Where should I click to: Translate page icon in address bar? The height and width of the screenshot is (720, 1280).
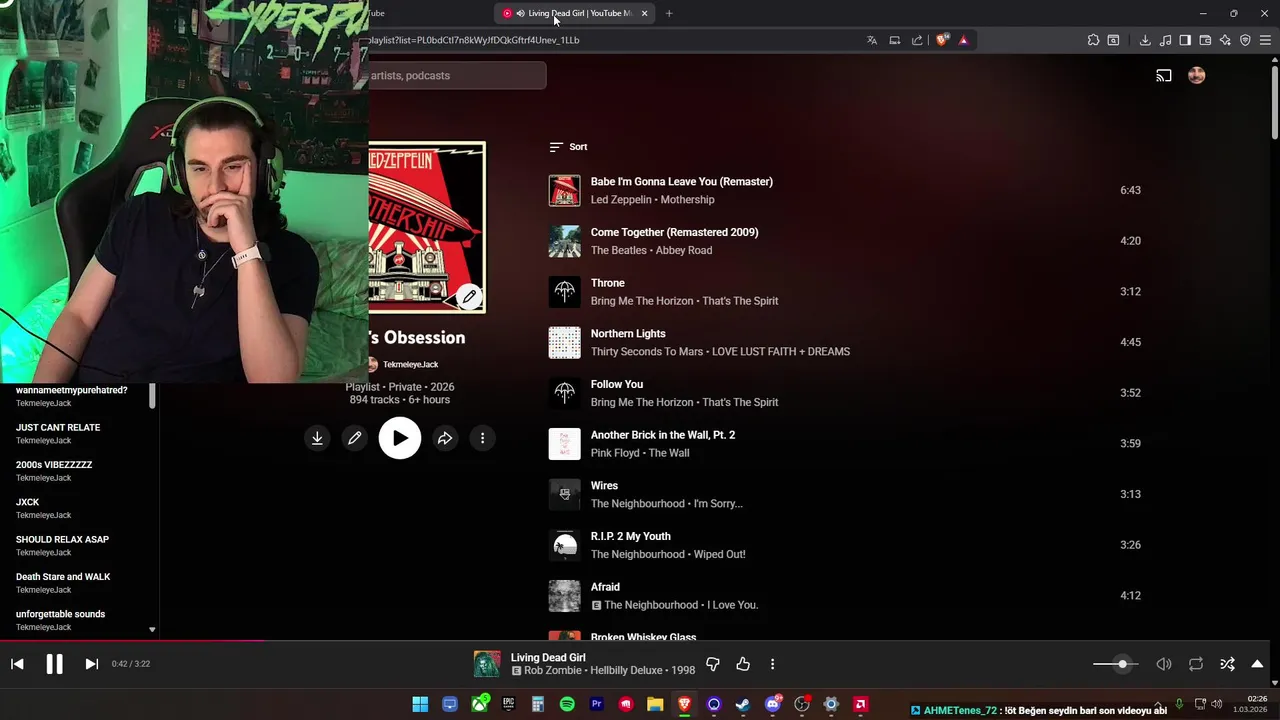tap(872, 40)
